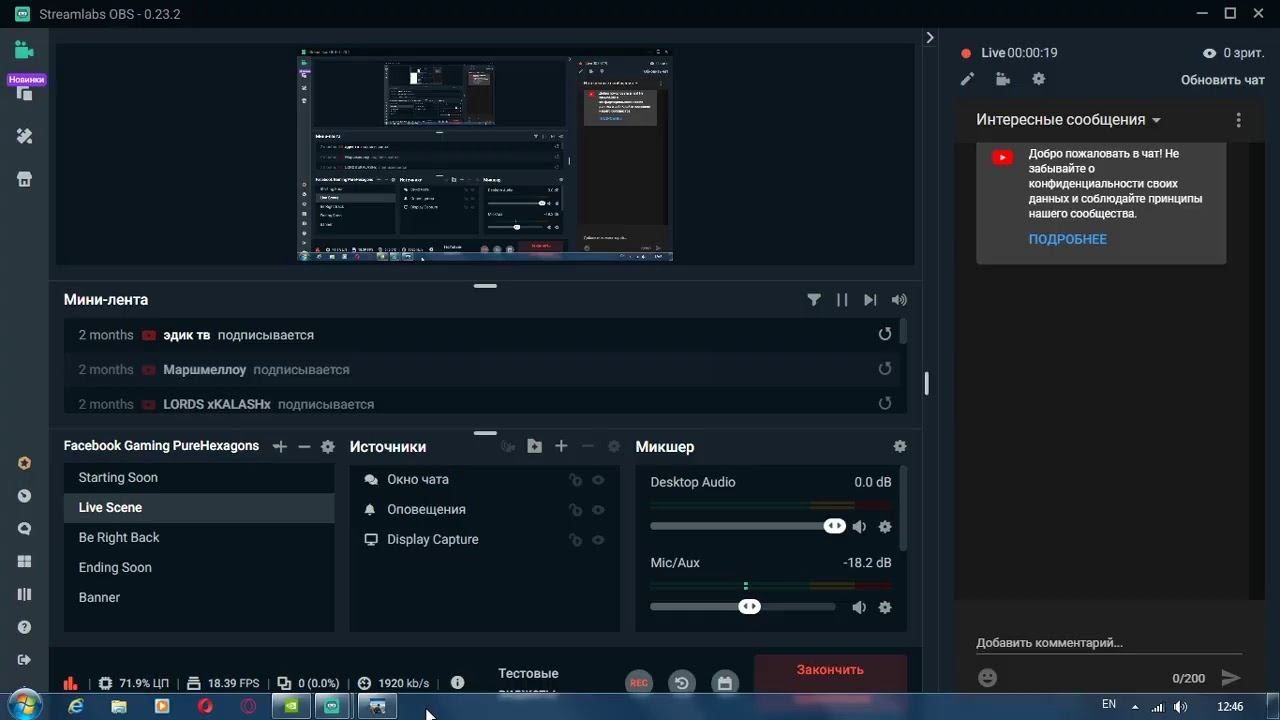Toggle visibility of Display Capture source
1280x720 pixels.
point(598,540)
